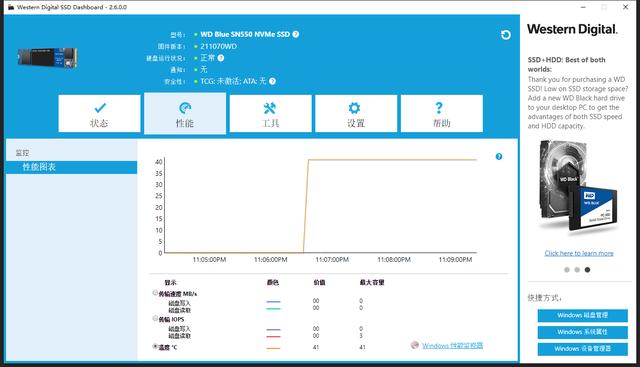Switch to the 性能 performance tab
Image resolution: width=640 pixels, height=367 pixels.
coord(185,113)
